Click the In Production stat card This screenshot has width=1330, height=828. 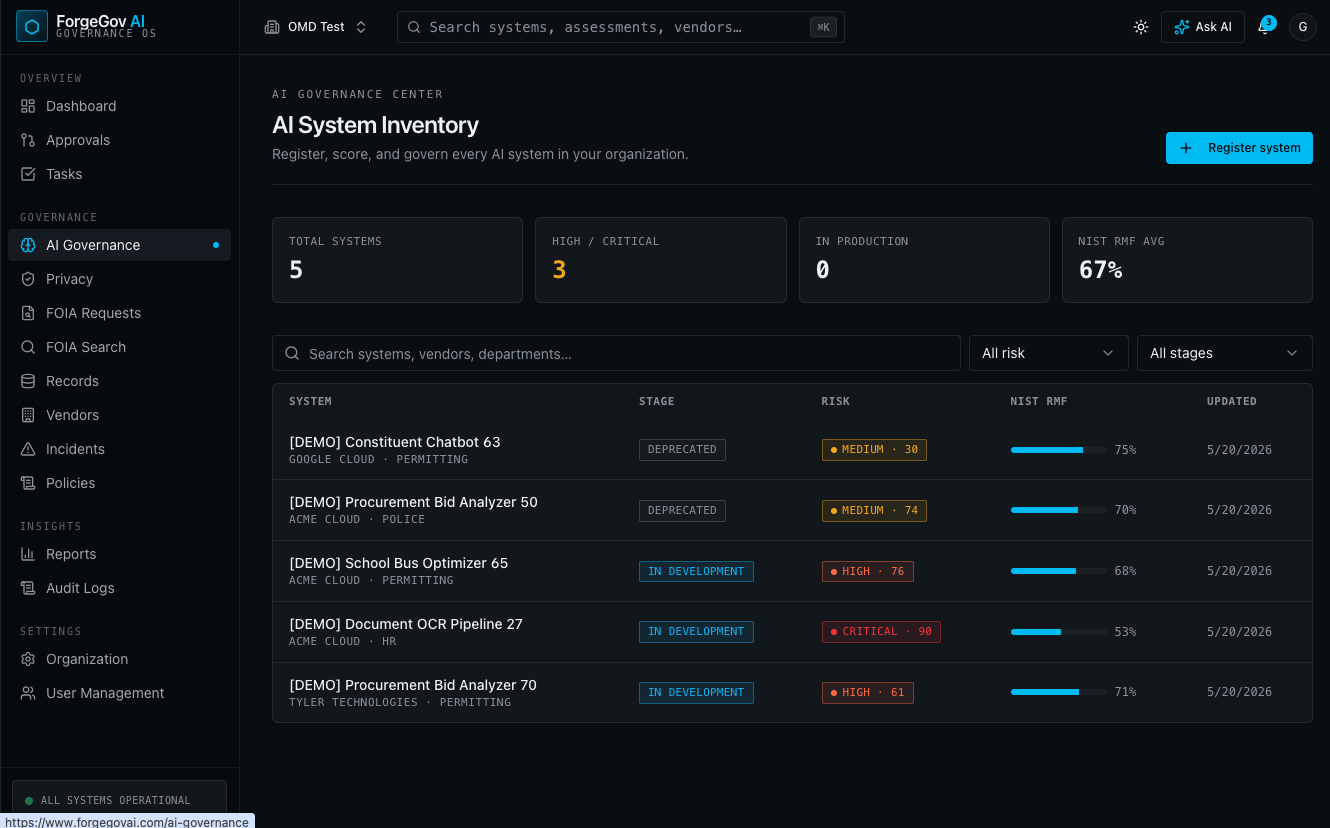pyautogui.click(x=924, y=260)
